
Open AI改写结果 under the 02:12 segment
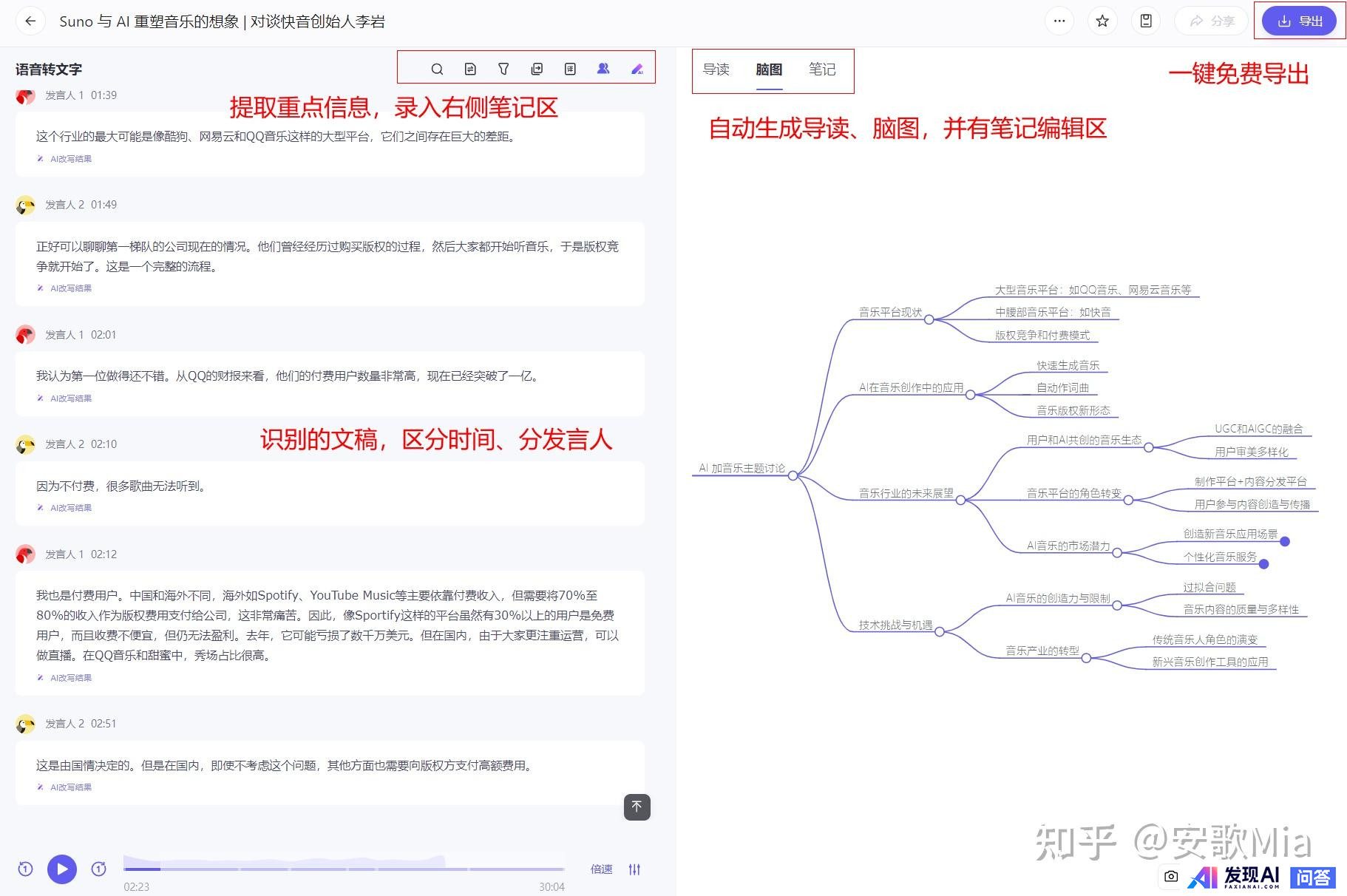(64, 678)
